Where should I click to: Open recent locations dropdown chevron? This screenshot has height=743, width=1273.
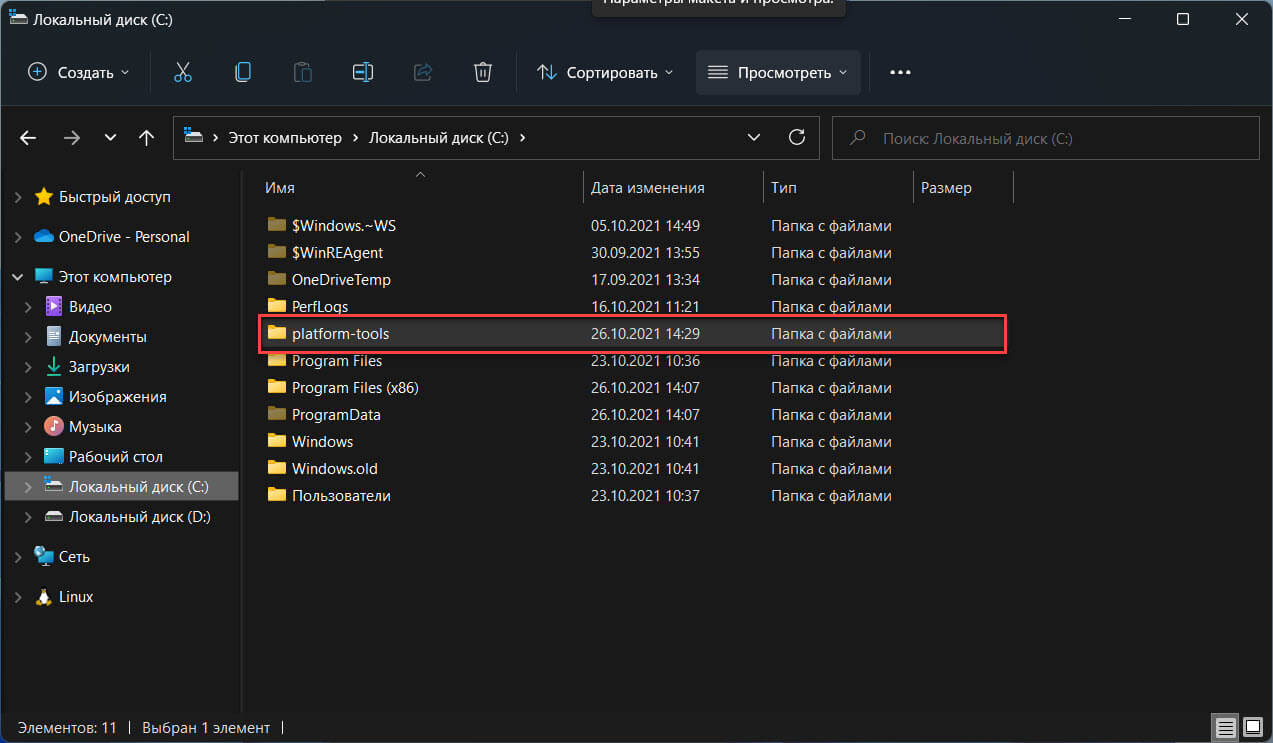pos(110,138)
